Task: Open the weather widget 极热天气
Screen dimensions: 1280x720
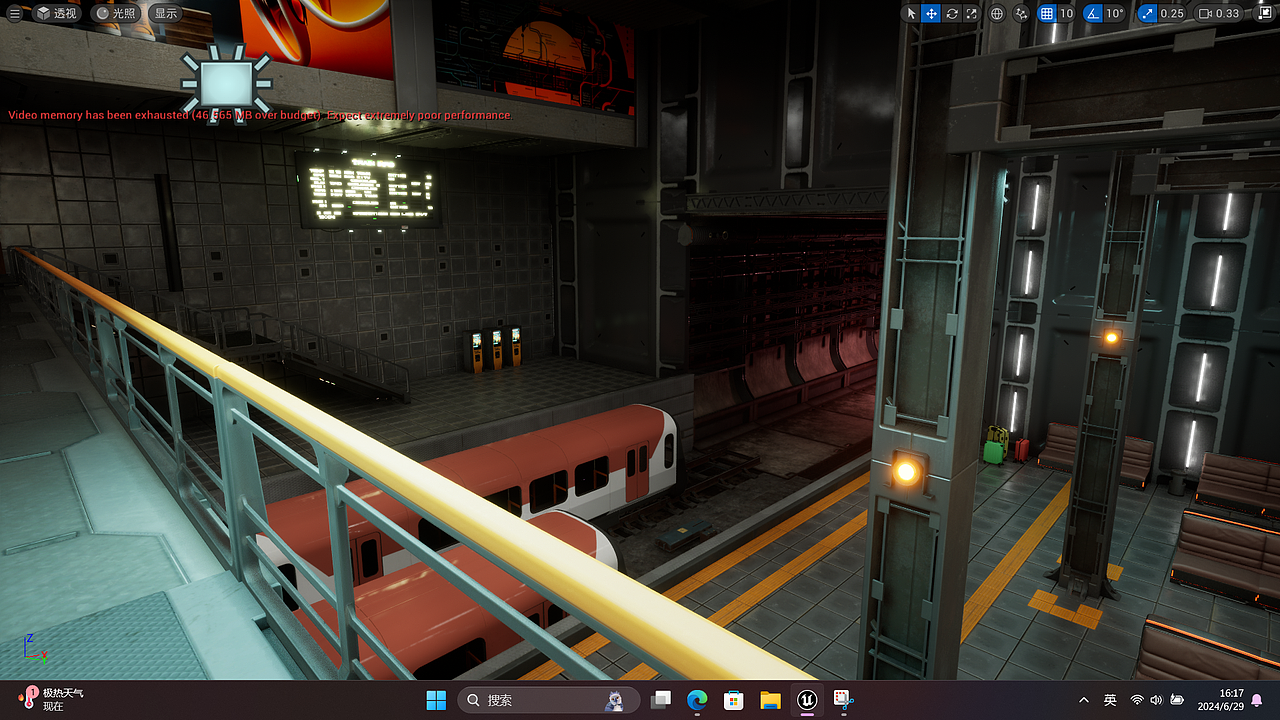Action: (52, 699)
